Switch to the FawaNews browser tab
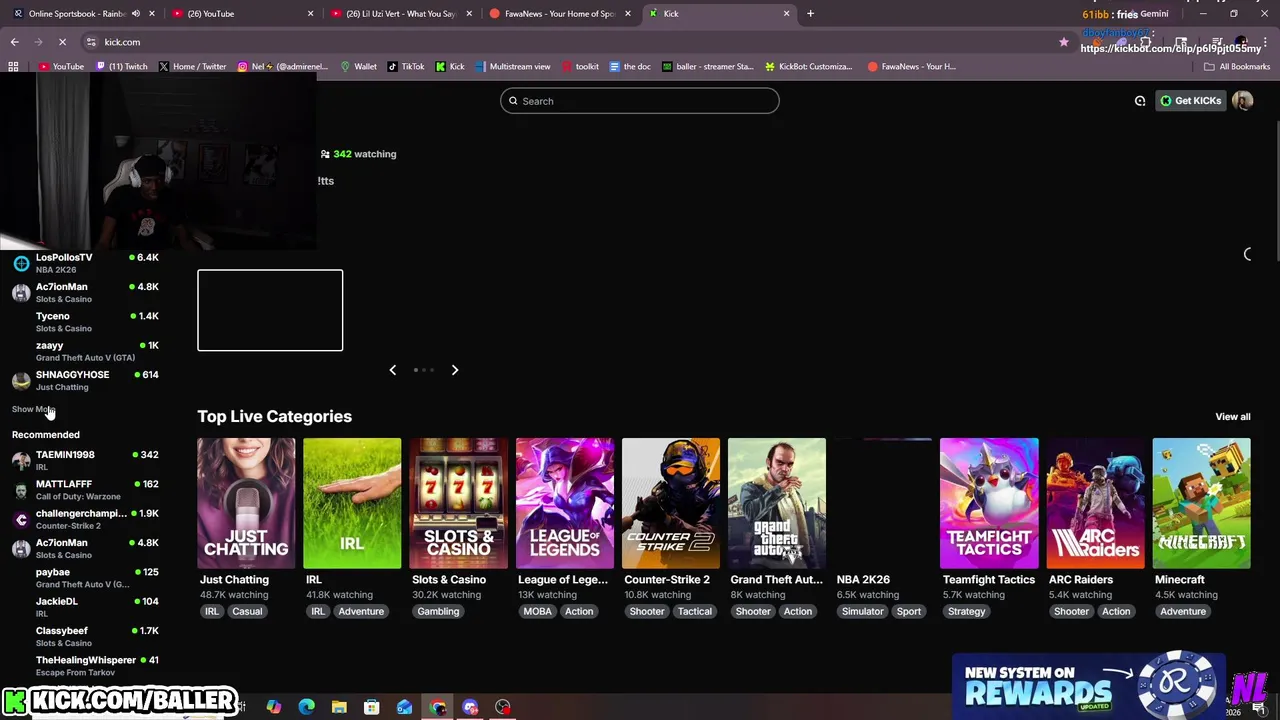This screenshot has height=720, width=1280. click(x=558, y=14)
